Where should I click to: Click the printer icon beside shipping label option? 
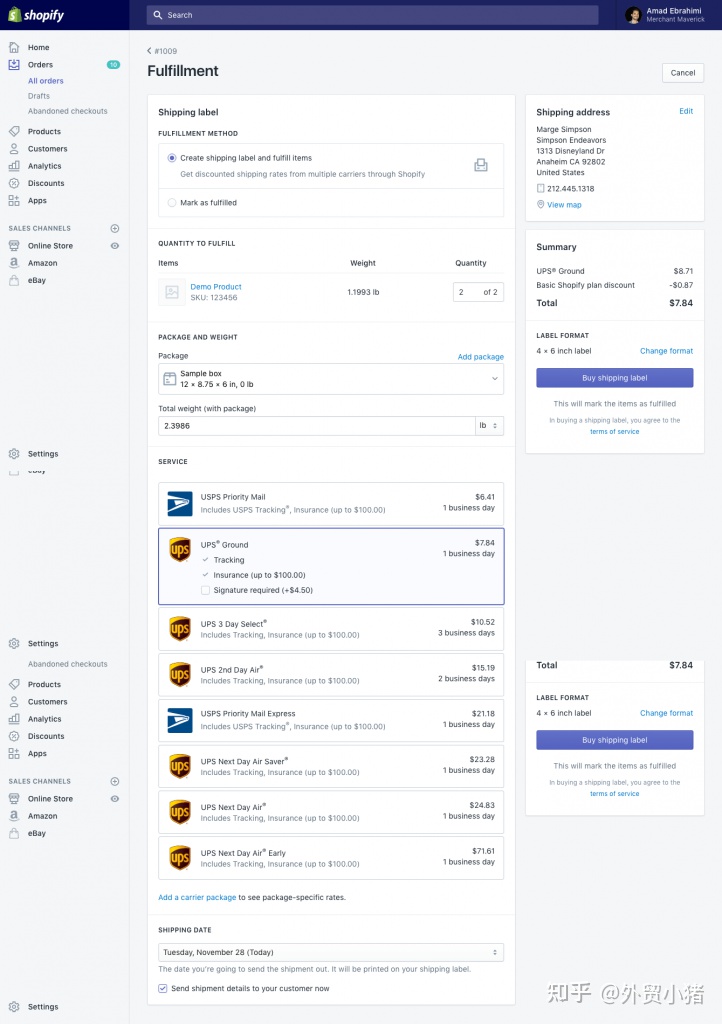coord(480,165)
